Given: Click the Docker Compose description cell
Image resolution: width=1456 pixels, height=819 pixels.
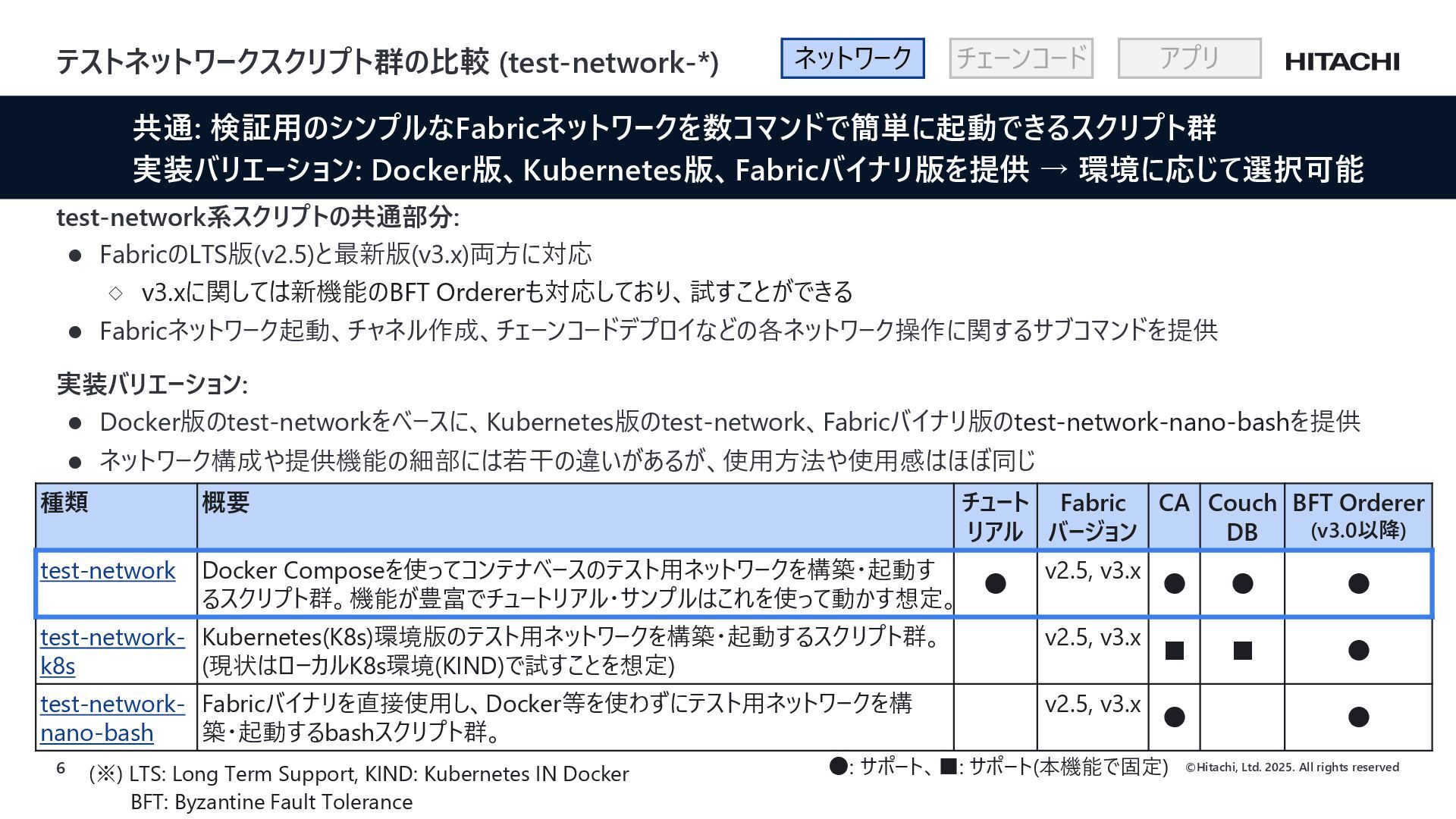Looking at the screenshot, I should (x=576, y=584).
